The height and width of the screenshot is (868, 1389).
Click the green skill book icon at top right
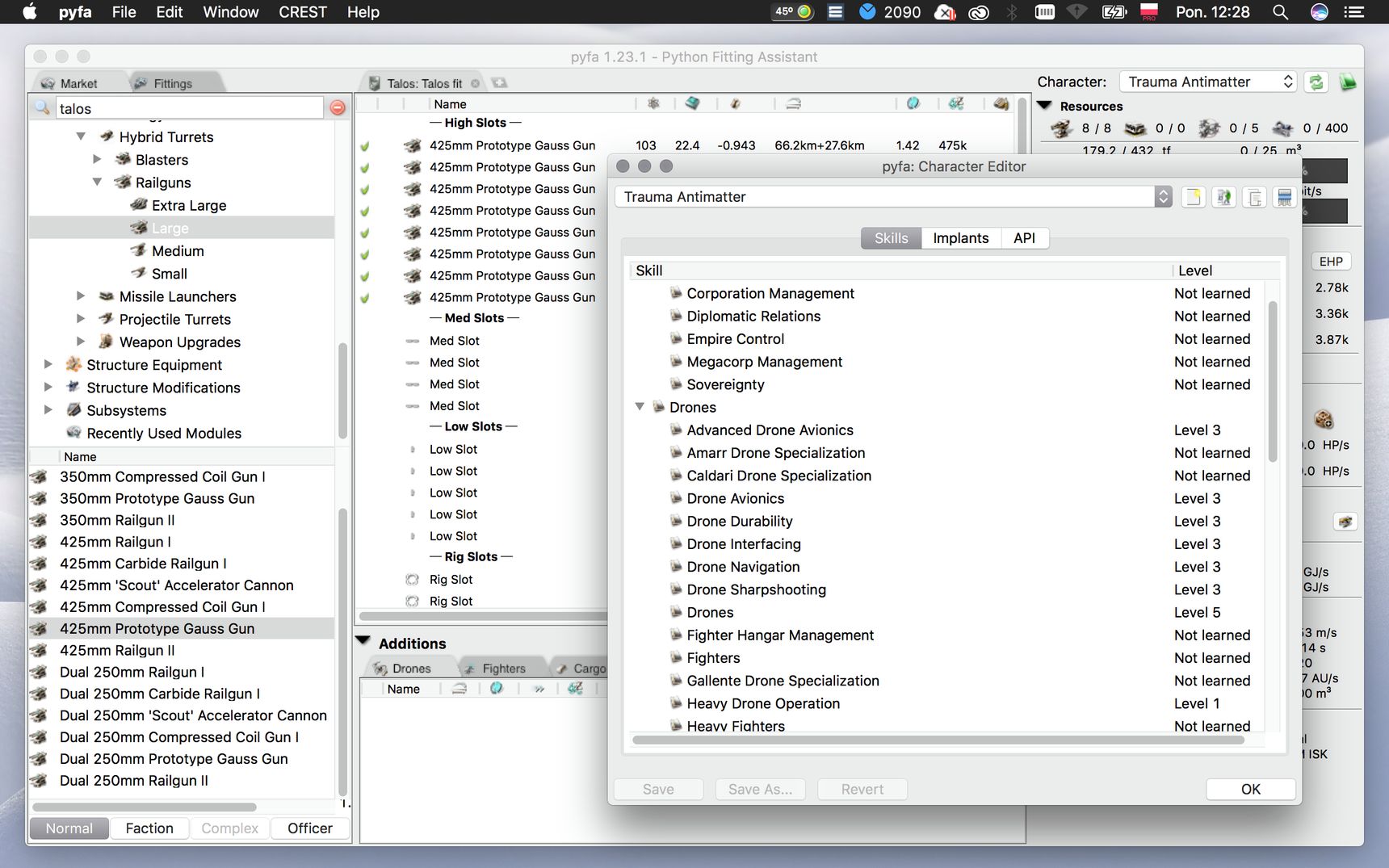[1348, 82]
